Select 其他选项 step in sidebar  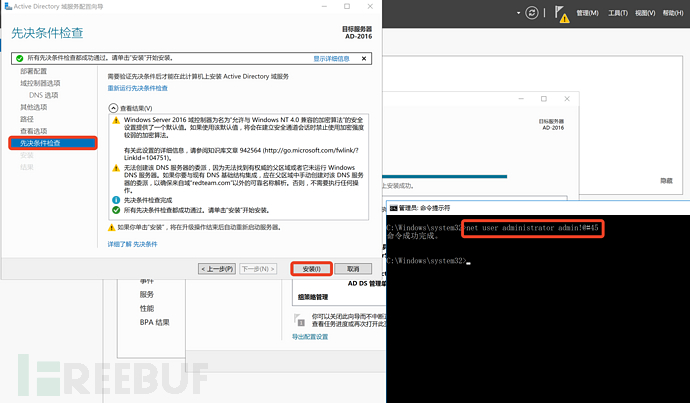(33, 107)
